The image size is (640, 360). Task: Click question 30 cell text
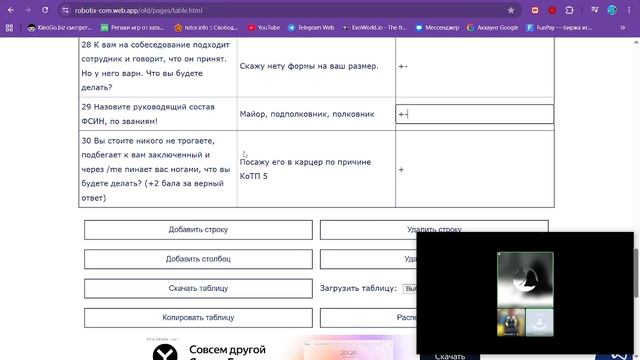156,169
